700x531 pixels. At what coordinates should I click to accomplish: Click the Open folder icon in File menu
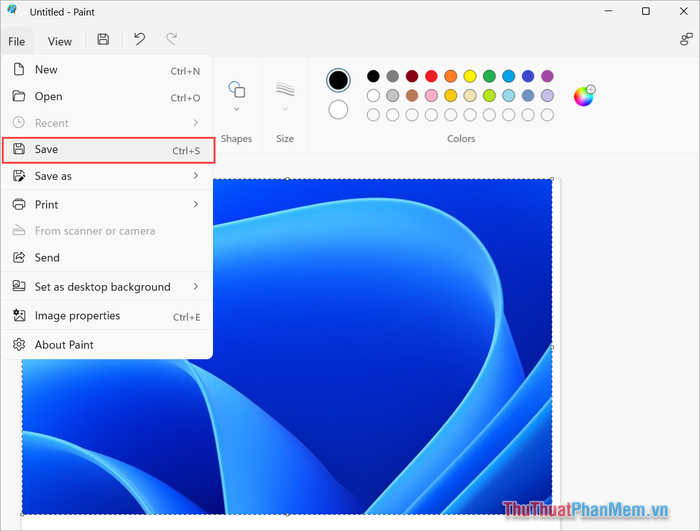click(x=19, y=96)
